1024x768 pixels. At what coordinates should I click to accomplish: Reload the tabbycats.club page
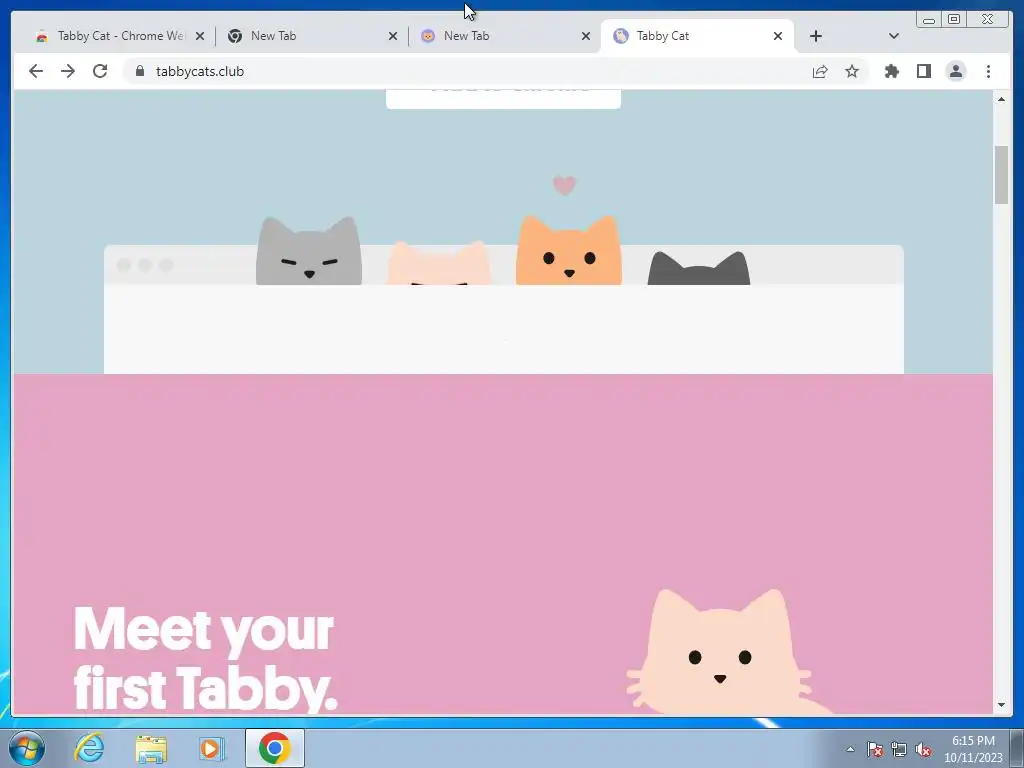(x=100, y=71)
